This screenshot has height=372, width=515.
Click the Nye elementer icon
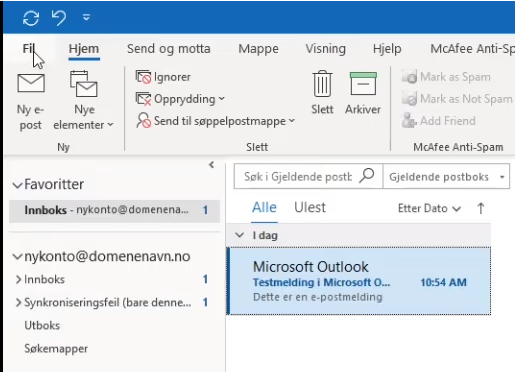coord(84,84)
